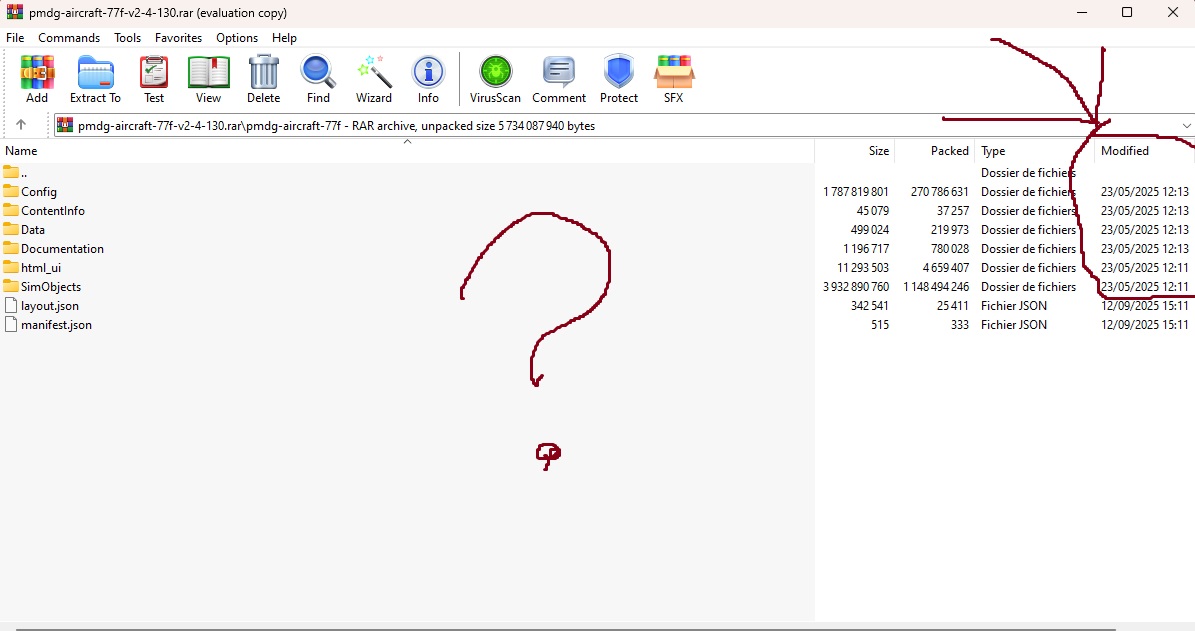Click the Fichier JSON type of layout.json
Viewport: 1195px width, 631px height.
[x=1014, y=306]
